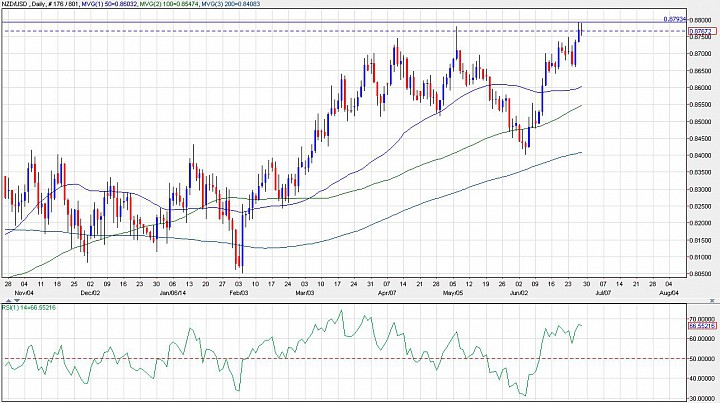Click the up-arrow icon above the RSI panel
The height and width of the screenshot is (403, 720).
9,300
